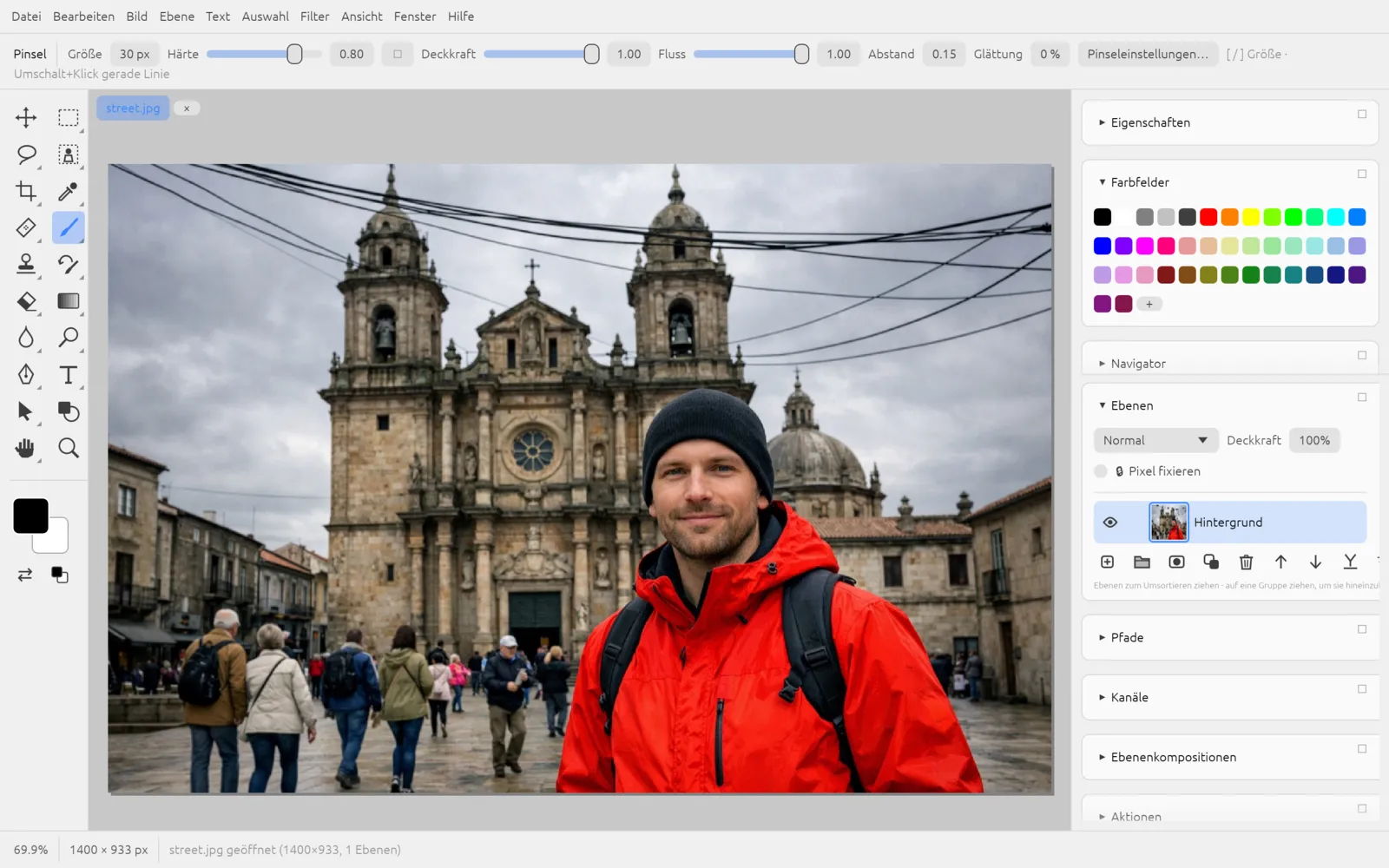Toggle the checkbox next to Härte value
This screenshot has height=868, width=1389.
[398, 54]
